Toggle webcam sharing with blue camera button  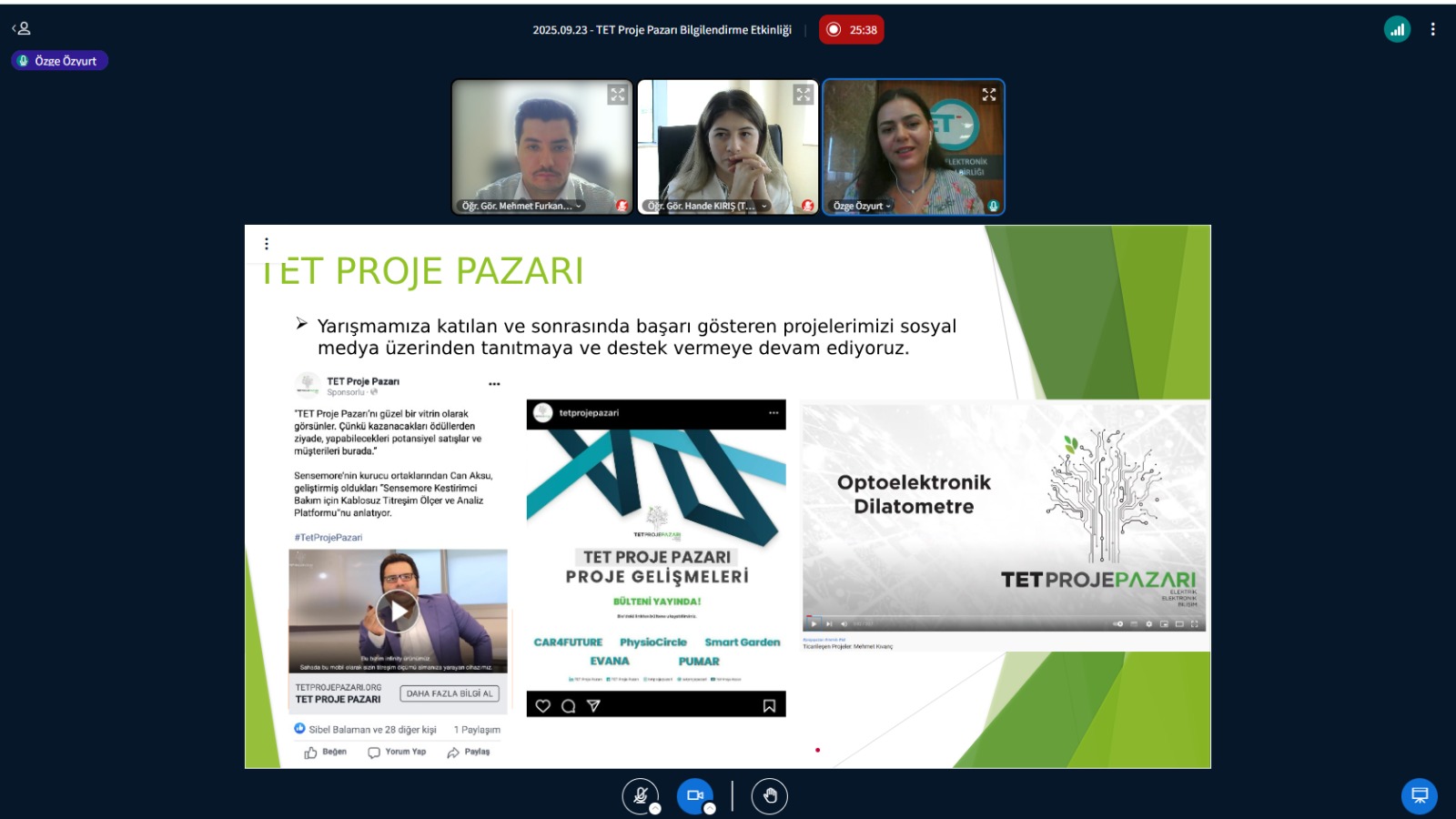[x=694, y=796]
